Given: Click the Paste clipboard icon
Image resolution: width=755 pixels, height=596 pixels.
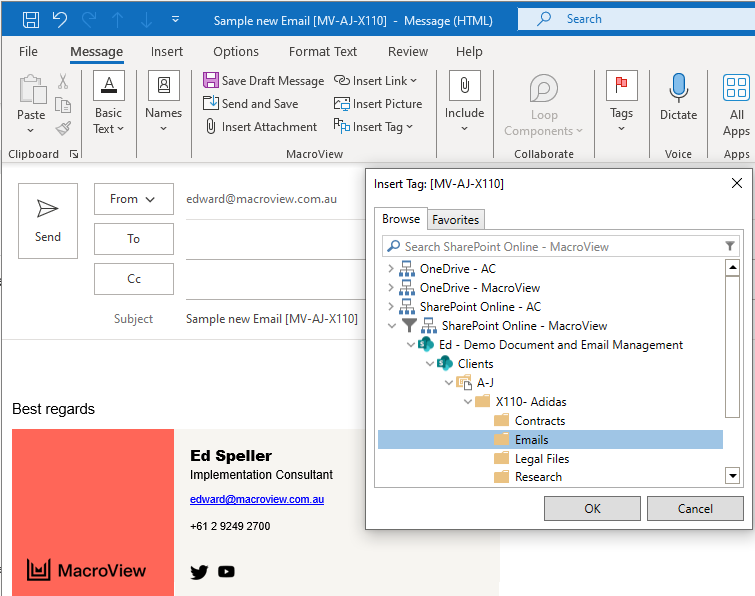Looking at the screenshot, I should 32,90.
